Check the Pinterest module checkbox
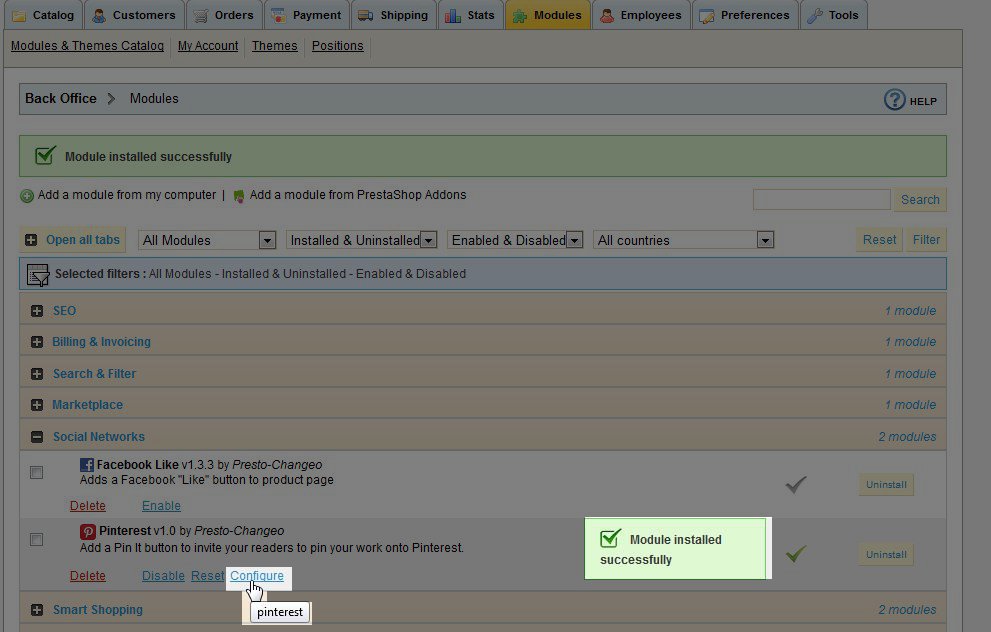991x632 pixels. [37, 539]
